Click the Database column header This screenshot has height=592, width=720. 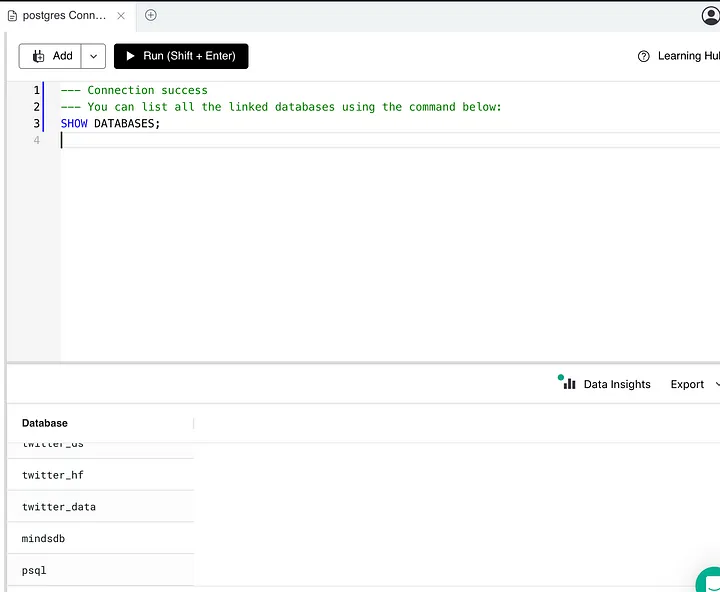(x=45, y=423)
